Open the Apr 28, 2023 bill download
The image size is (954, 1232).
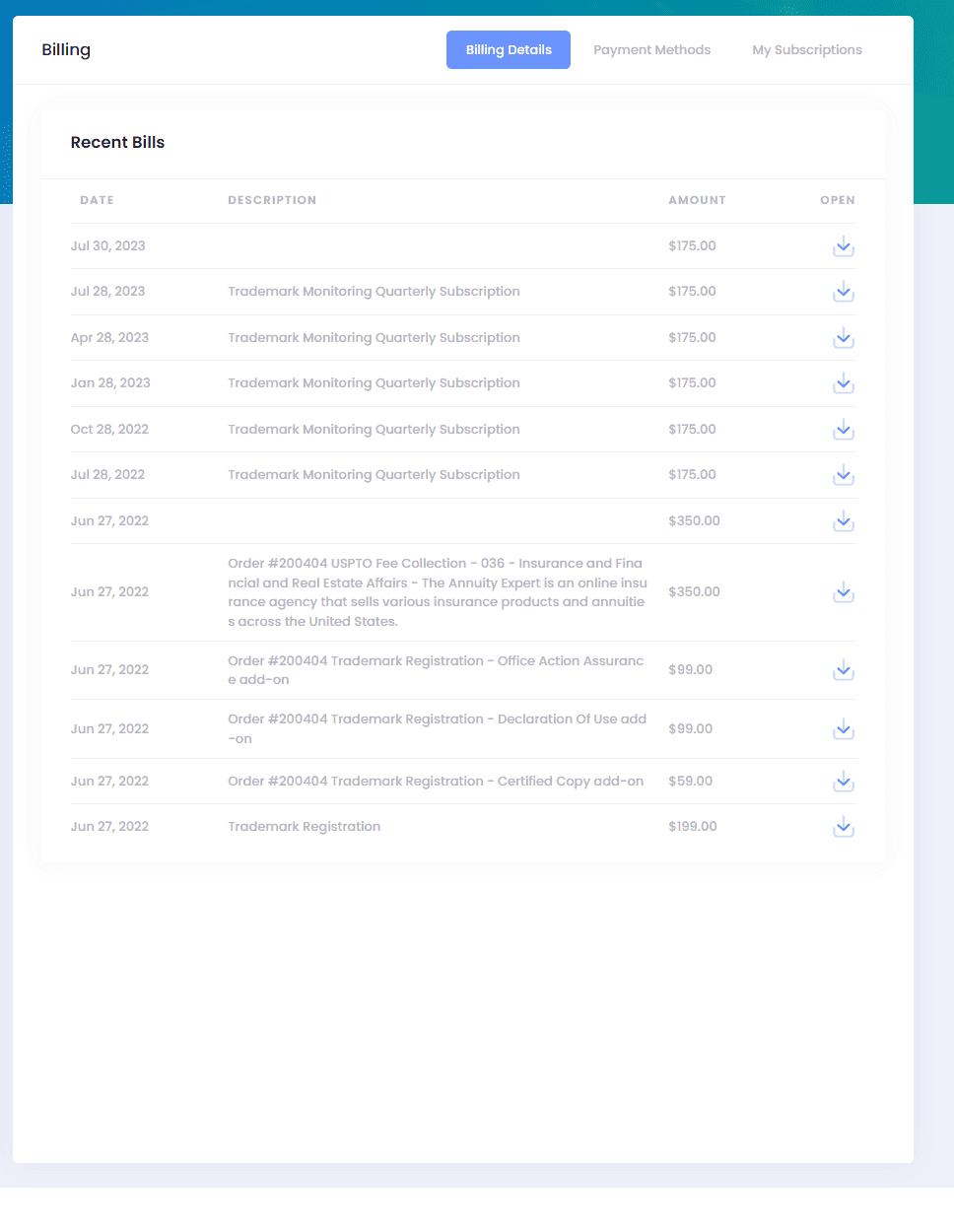843,338
